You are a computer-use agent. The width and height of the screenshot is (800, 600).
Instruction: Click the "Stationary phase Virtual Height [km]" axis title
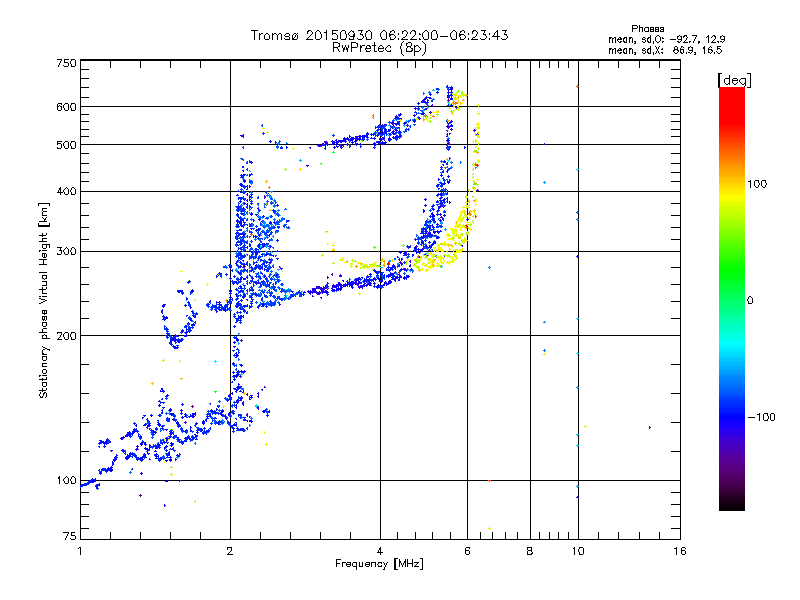point(43,301)
